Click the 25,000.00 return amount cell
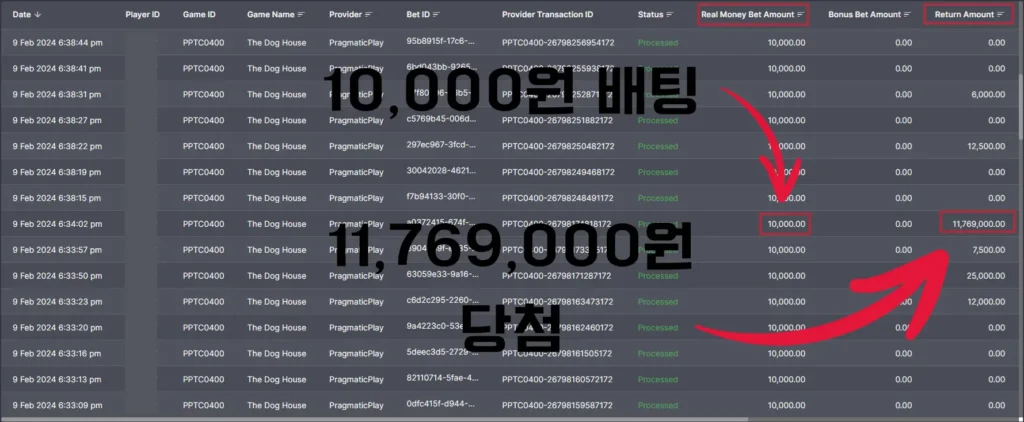 coord(986,276)
